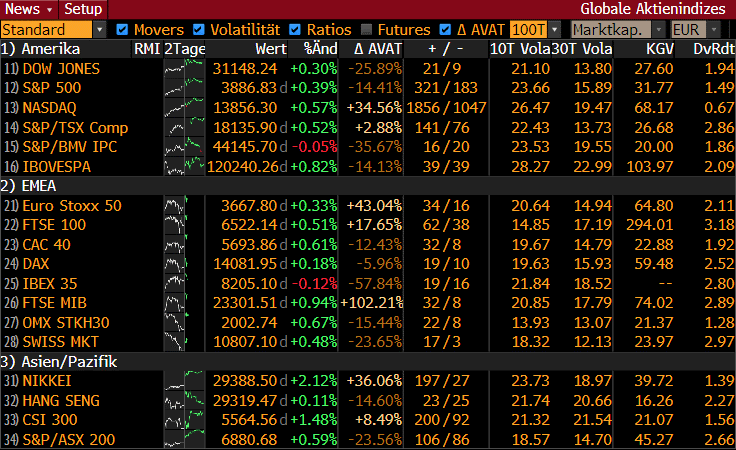Click the NIKKEI value 29388.50

point(245,381)
